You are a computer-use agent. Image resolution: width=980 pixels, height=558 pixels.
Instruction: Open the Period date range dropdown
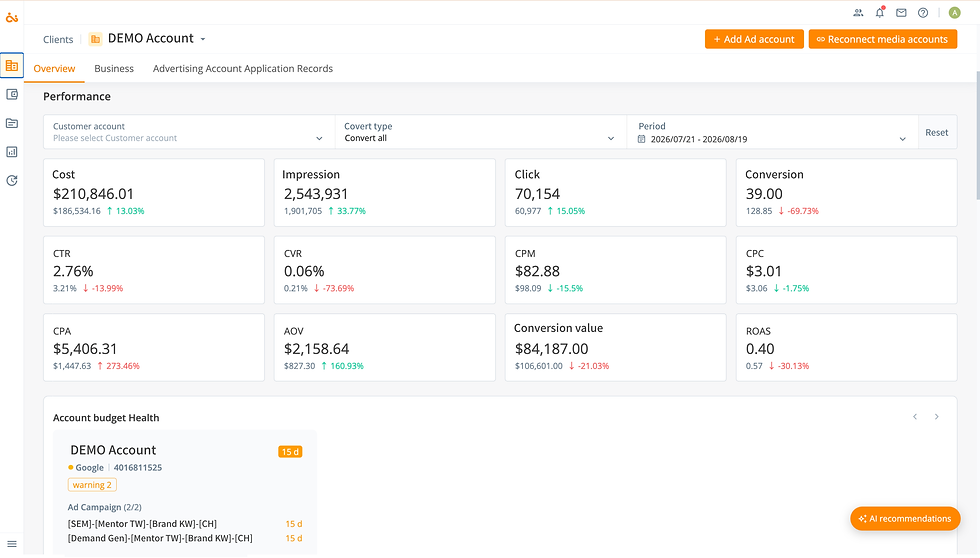point(772,132)
